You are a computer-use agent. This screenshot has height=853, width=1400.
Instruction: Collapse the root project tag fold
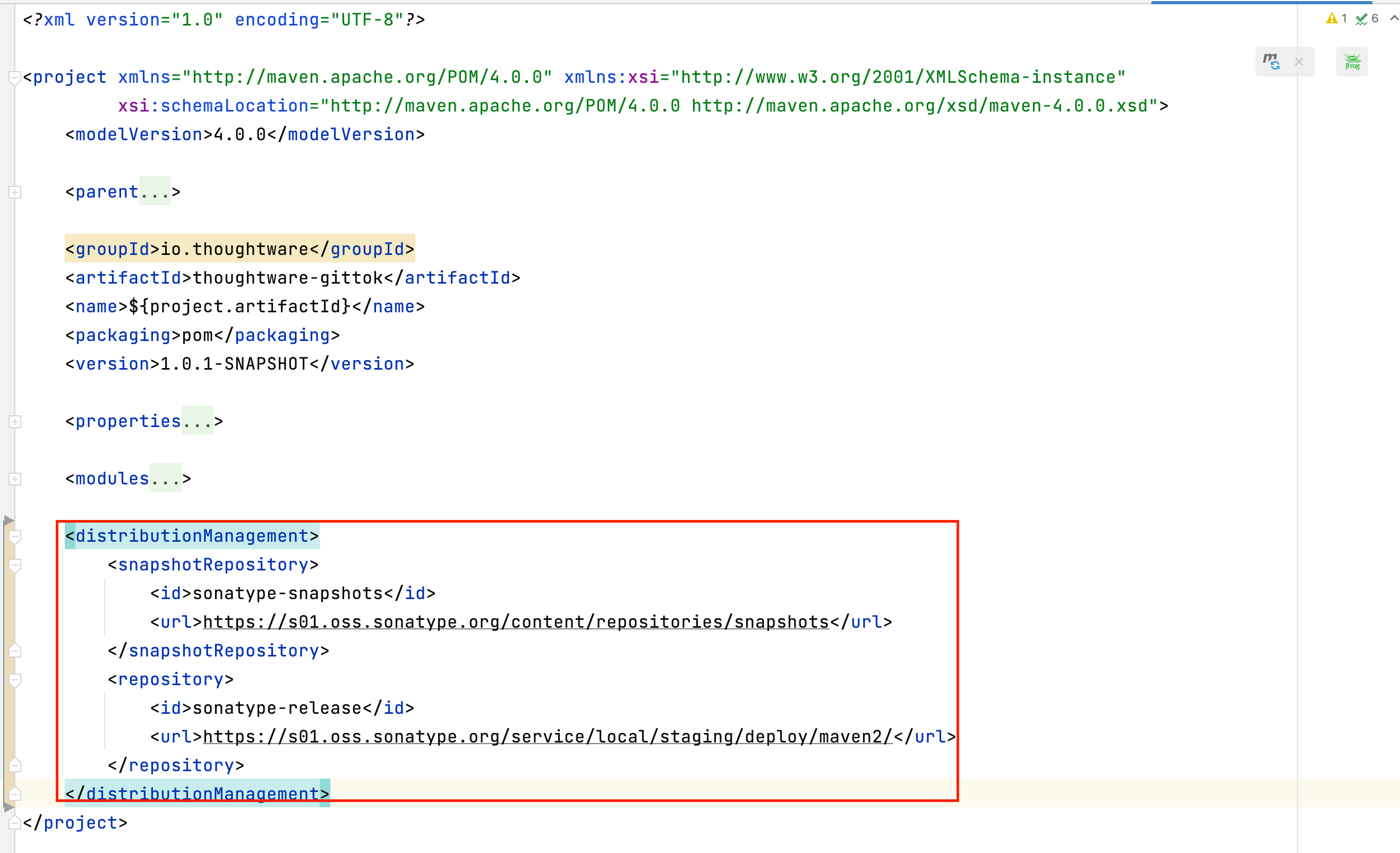(x=15, y=78)
